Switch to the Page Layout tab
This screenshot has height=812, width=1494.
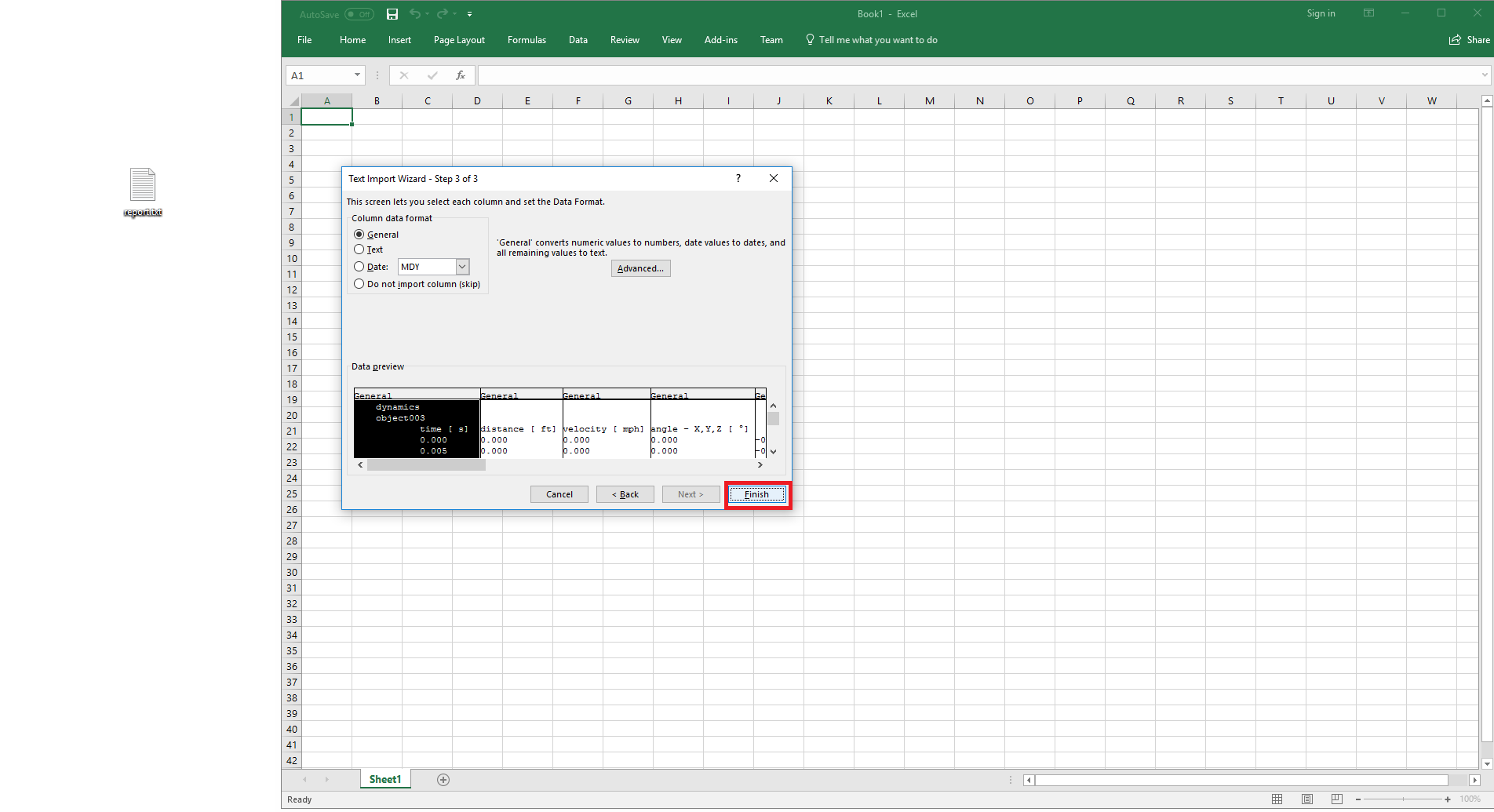(459, 40)
